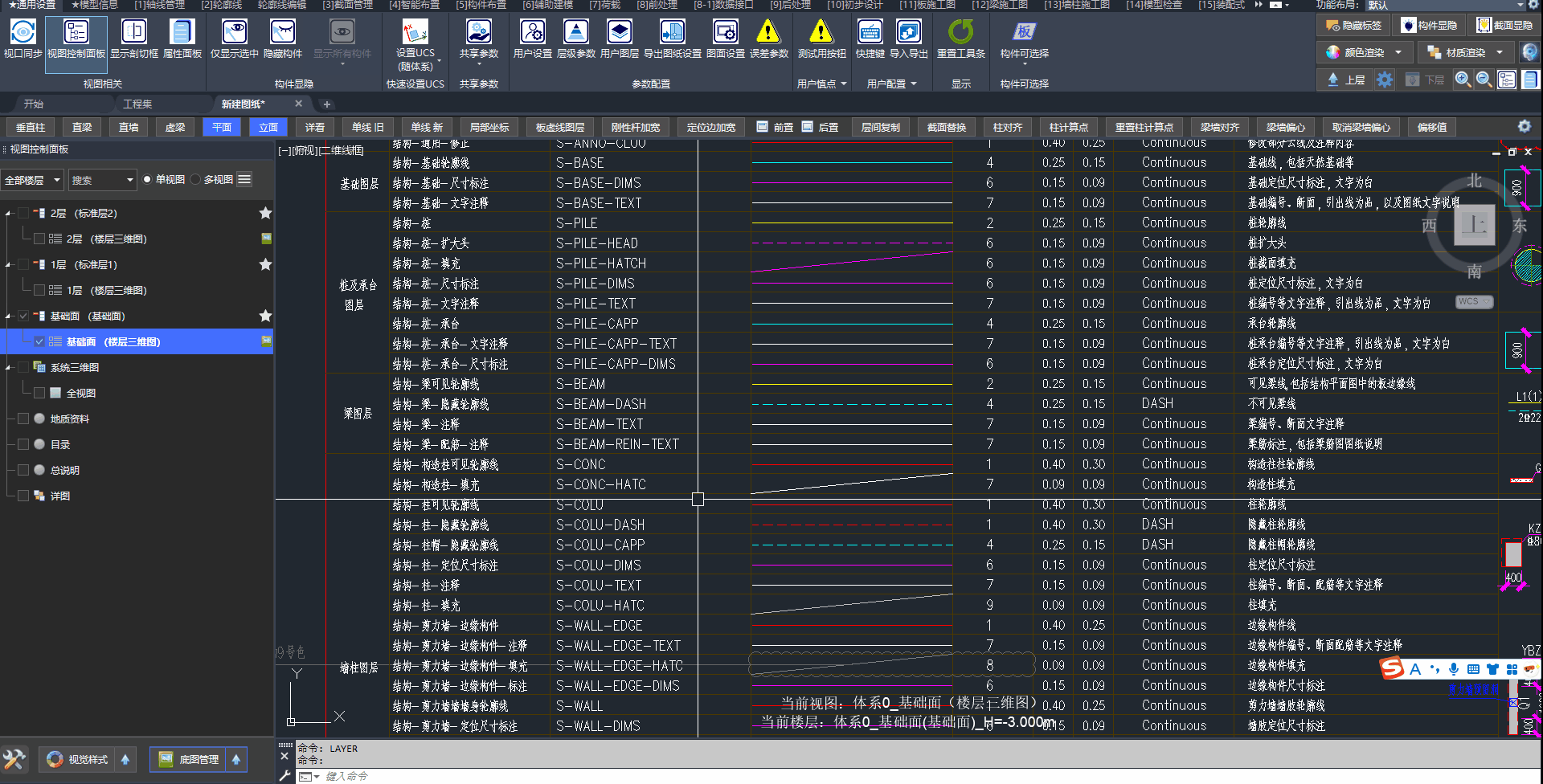Image resolution: width=1543 pixels, height=784 pixels.
Task: Click the 垂直柱 button
Action: (31, 127)
